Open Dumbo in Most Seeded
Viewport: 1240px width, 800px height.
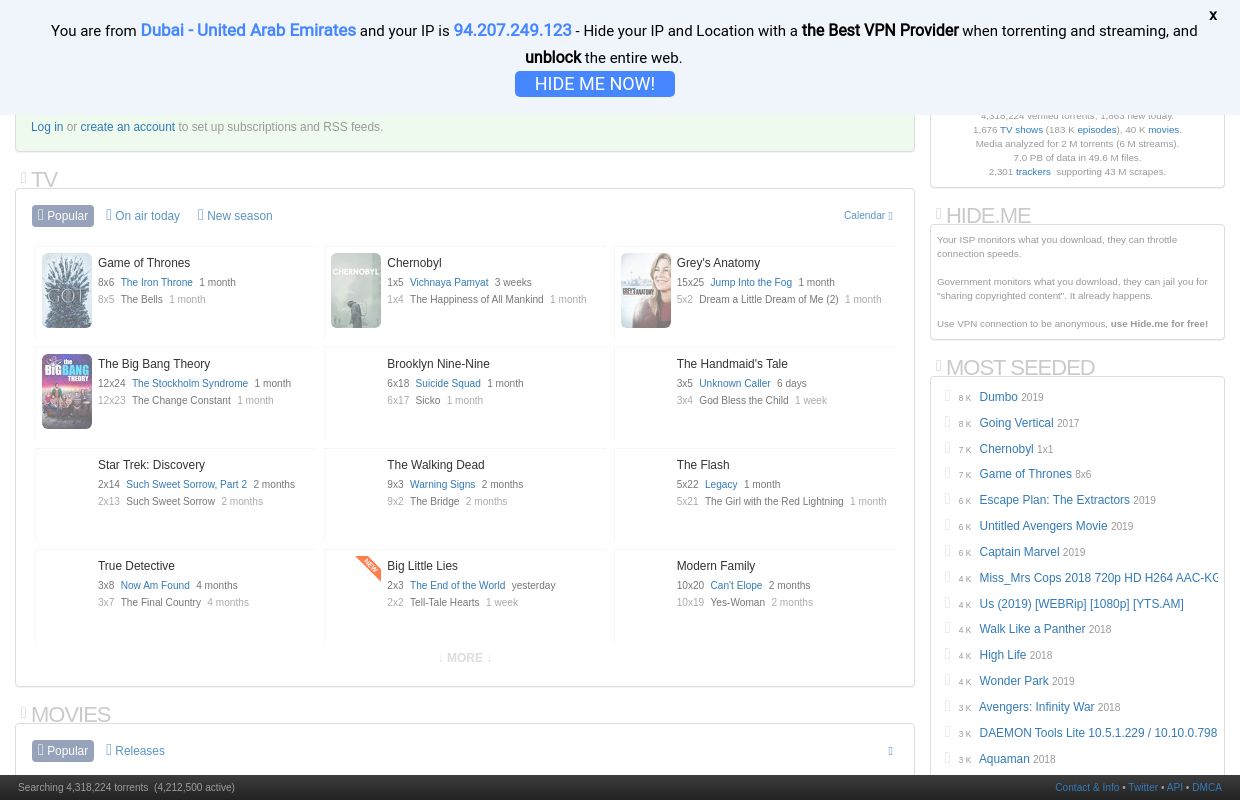(x=998, y=397)
